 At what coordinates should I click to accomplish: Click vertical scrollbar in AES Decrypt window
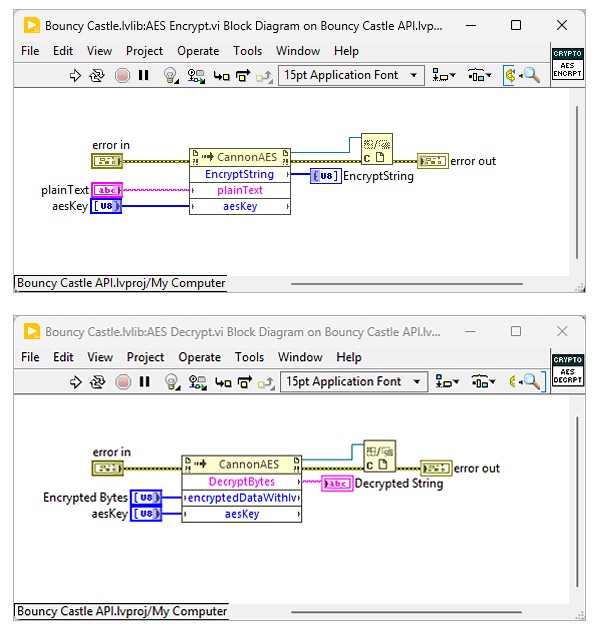[577, 502]
